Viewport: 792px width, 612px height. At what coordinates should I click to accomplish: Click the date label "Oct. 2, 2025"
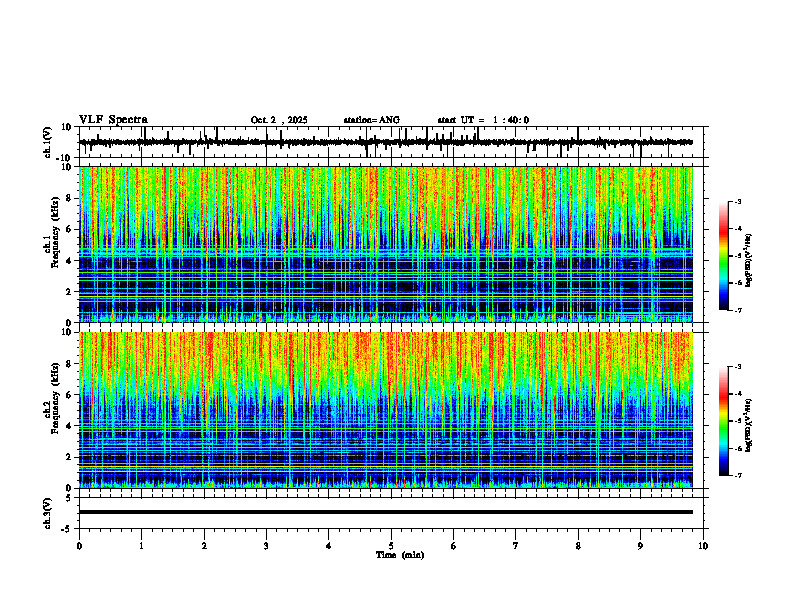(x=279, y=120)
